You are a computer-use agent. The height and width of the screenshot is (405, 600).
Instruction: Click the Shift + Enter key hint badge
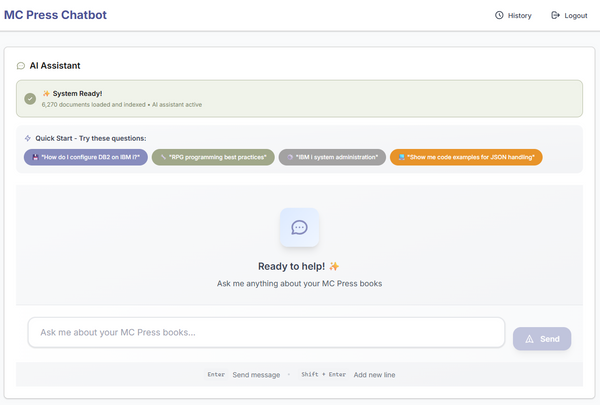[x=323, y=374]
